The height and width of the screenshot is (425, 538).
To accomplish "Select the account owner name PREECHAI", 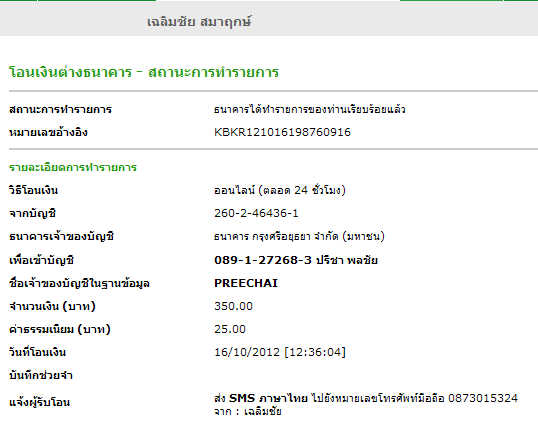I will (246, 283).
